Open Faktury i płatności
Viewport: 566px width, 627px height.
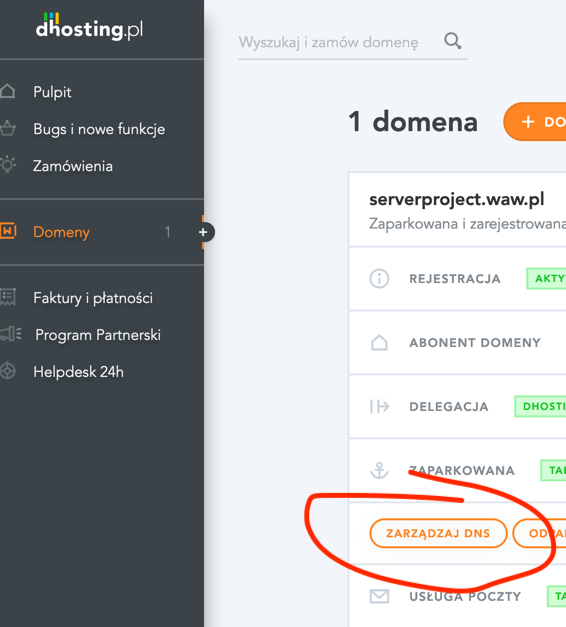tap(93, 298)
